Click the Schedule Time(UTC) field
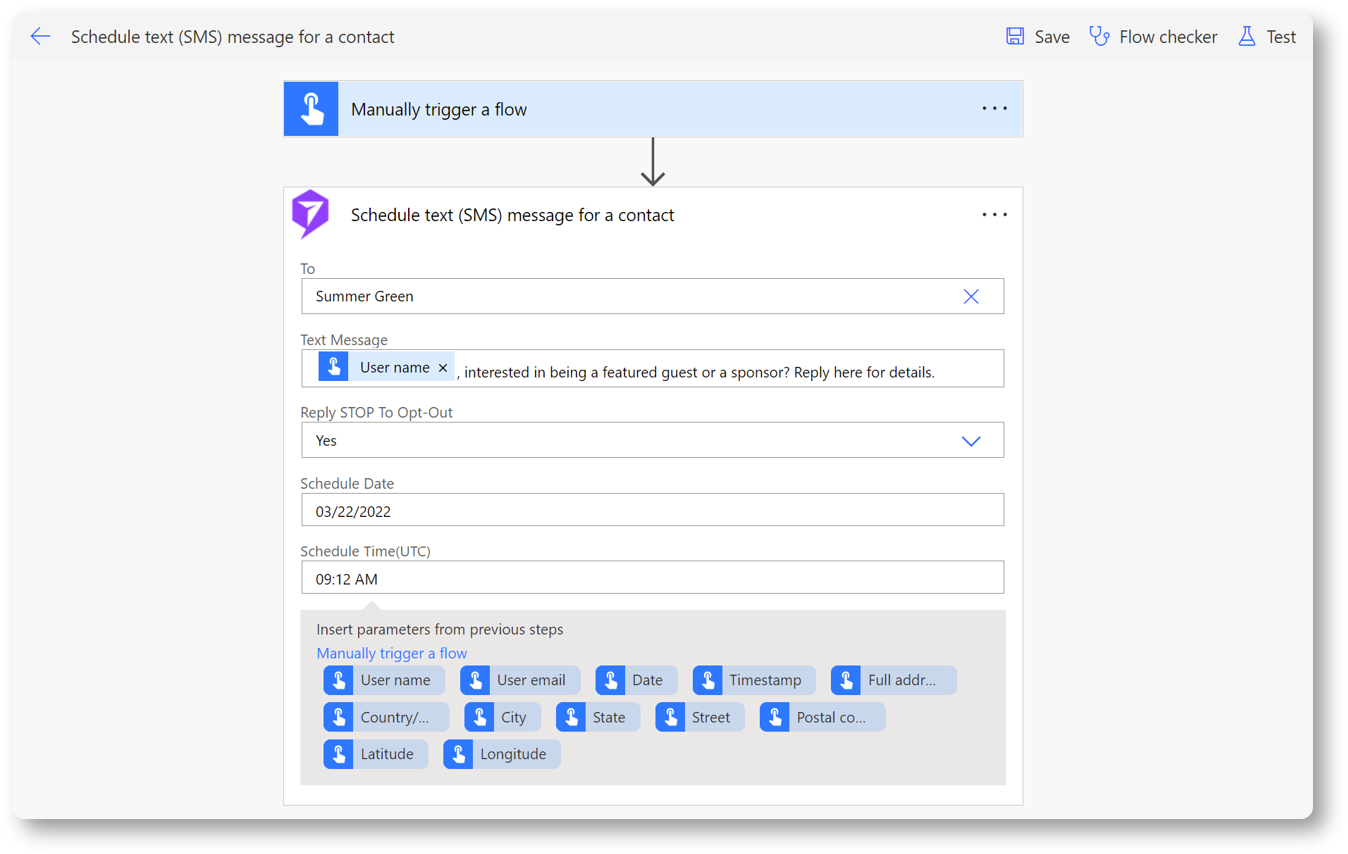This screenshot has width=1348, height=854. click(x=652, y=579)
